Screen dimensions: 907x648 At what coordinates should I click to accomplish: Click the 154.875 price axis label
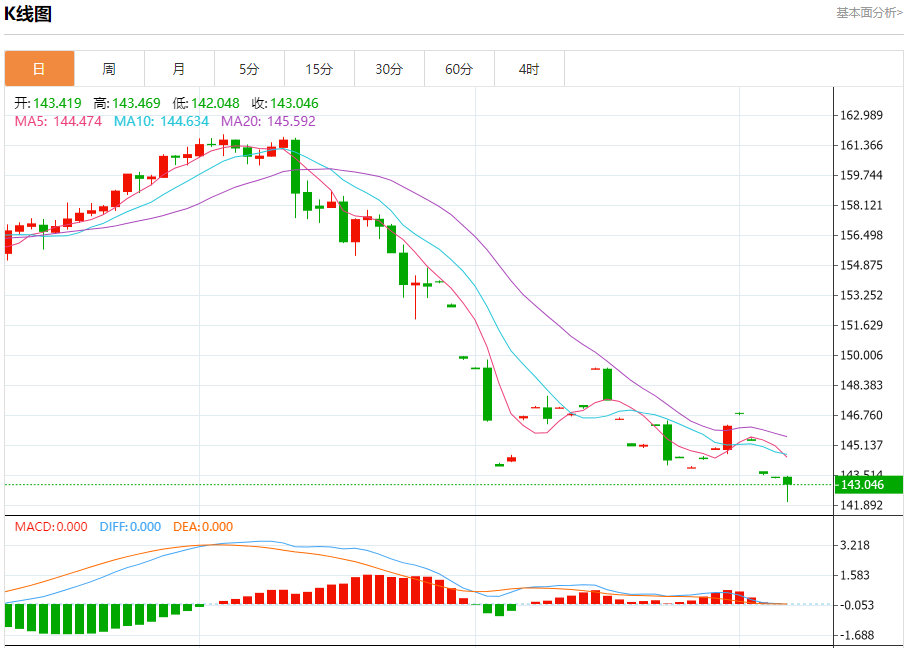coord(861,266)
